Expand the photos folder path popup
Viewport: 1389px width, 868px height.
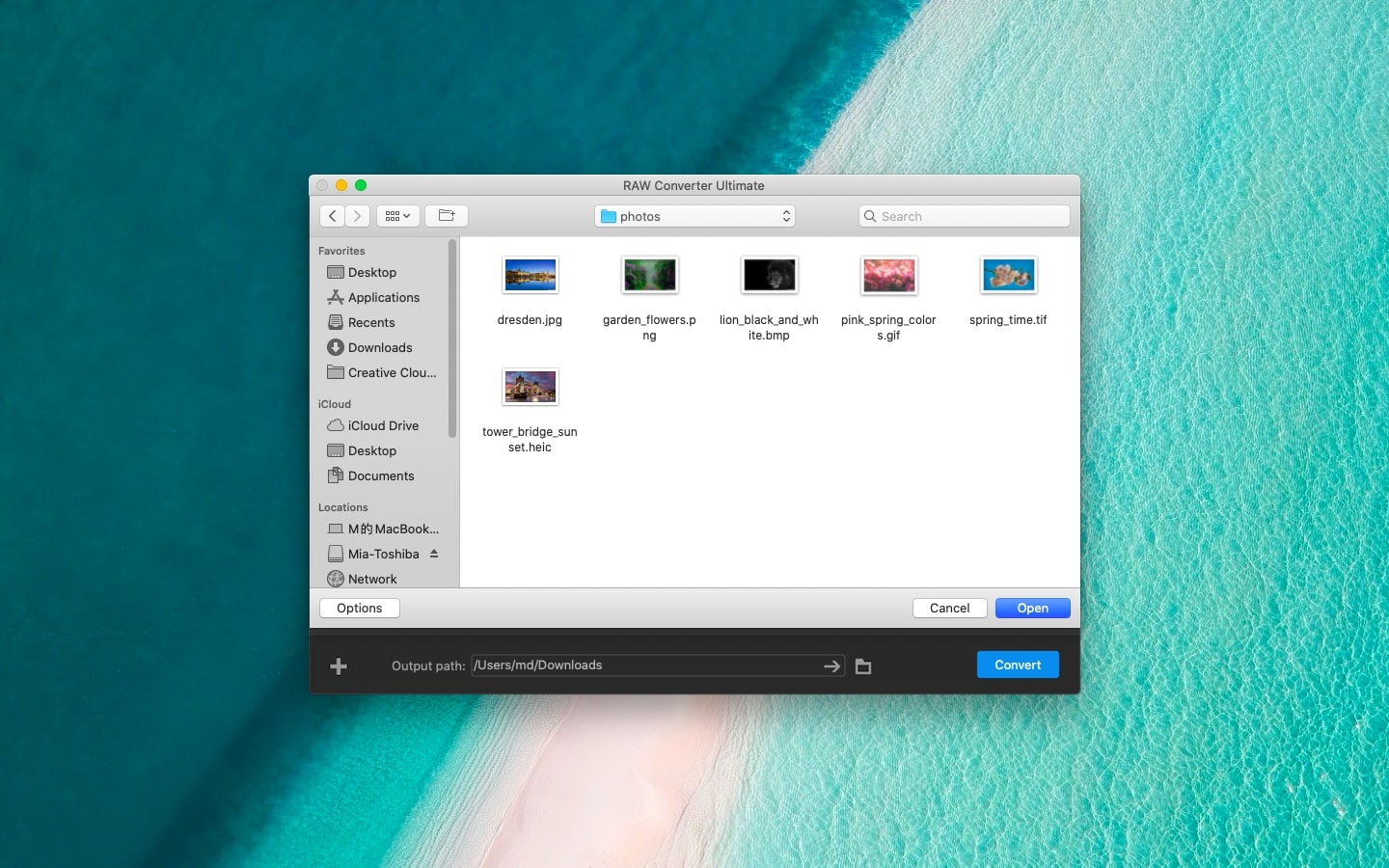point(694,216)
